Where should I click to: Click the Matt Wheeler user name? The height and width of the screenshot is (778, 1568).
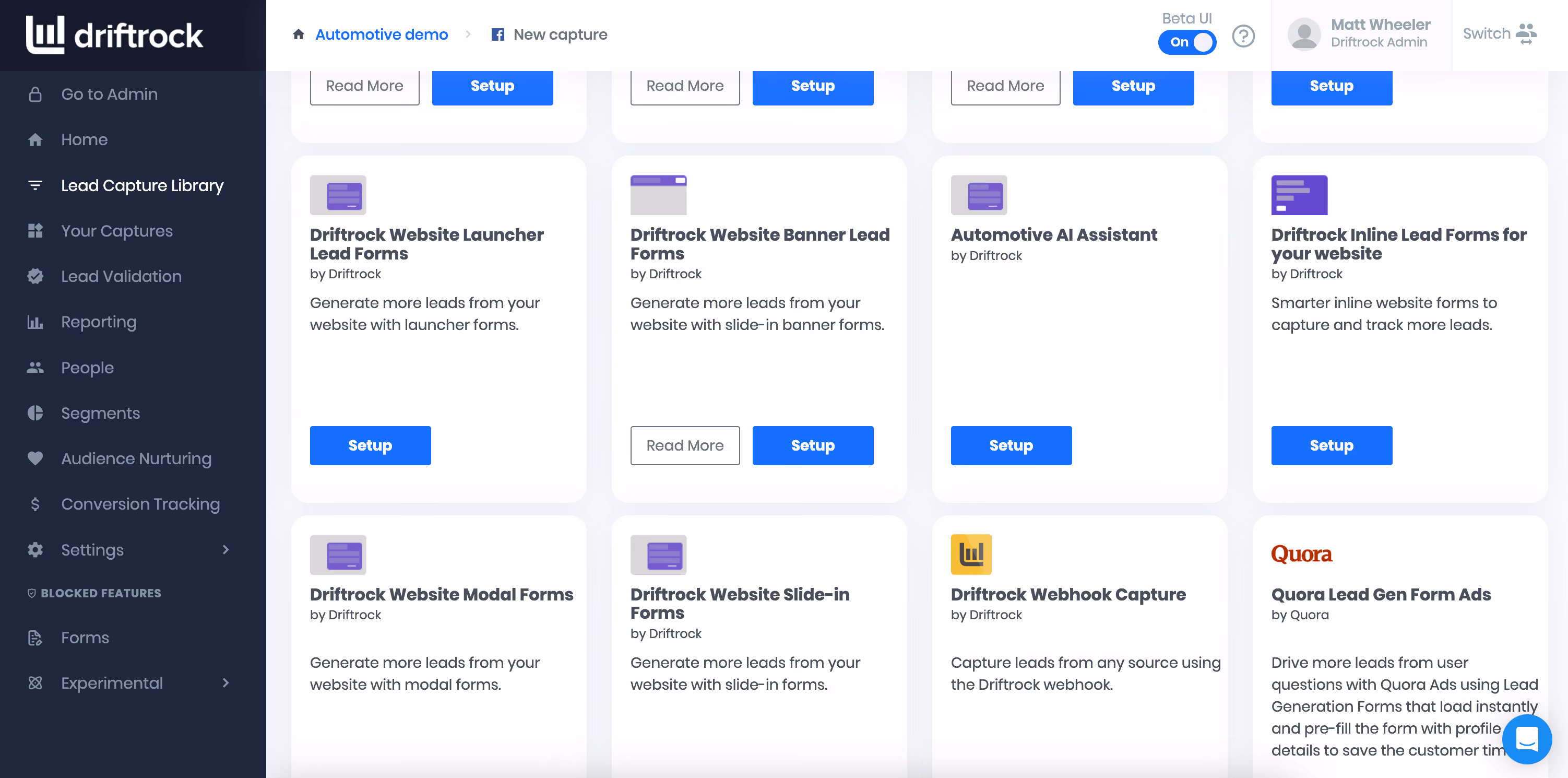pyautogui.click(x=1381, y=25)
